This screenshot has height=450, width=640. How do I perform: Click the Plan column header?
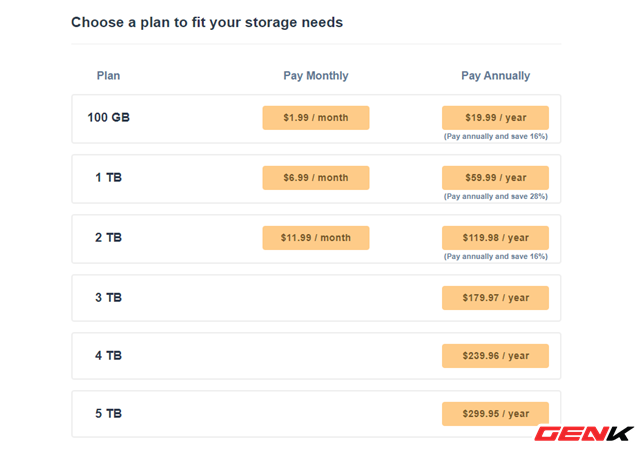click(x=108, y=76)
